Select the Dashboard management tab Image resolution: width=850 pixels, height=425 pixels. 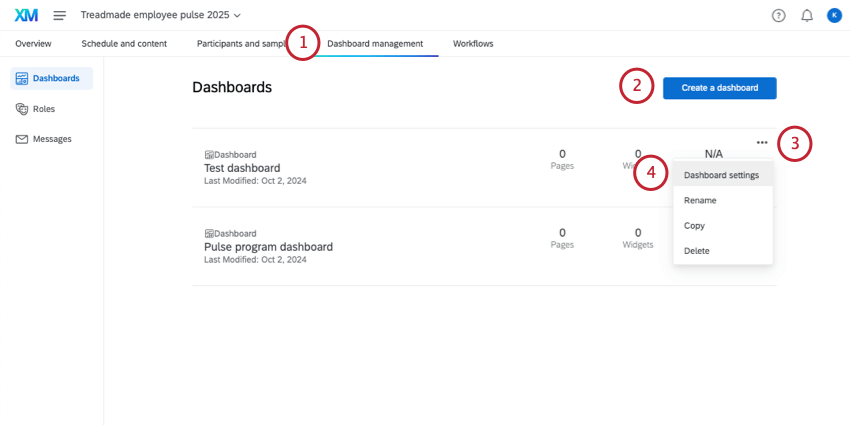375,44
